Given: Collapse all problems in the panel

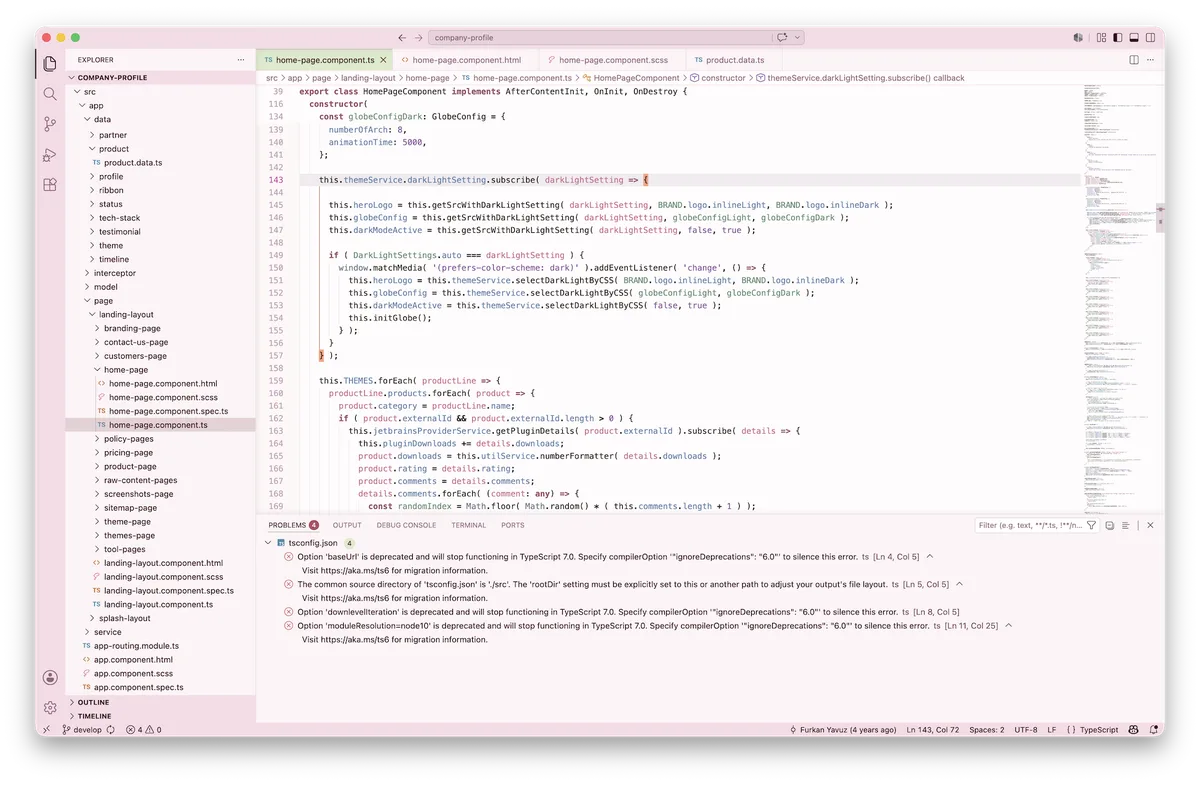Looking at the screenshot, I should 1109,525.
